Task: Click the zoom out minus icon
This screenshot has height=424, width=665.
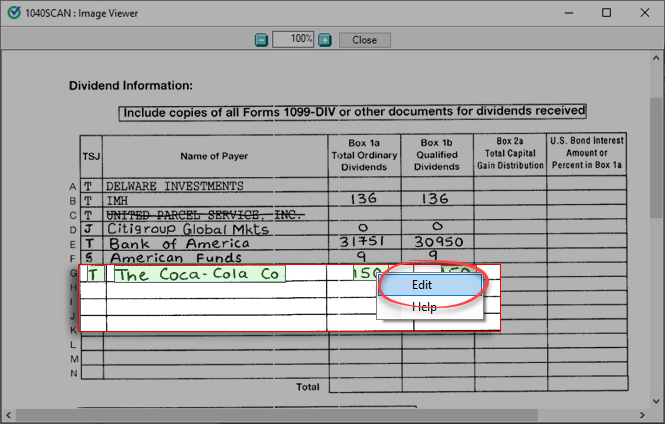Action: point(261,40)
